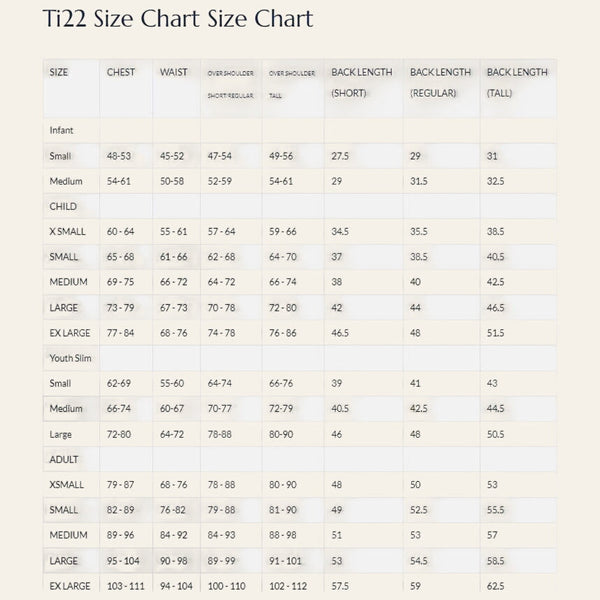Click the BACK LENGTH (REGULAR) header
Viewport: 600px width, 600px height.
(x=440, y=83)
